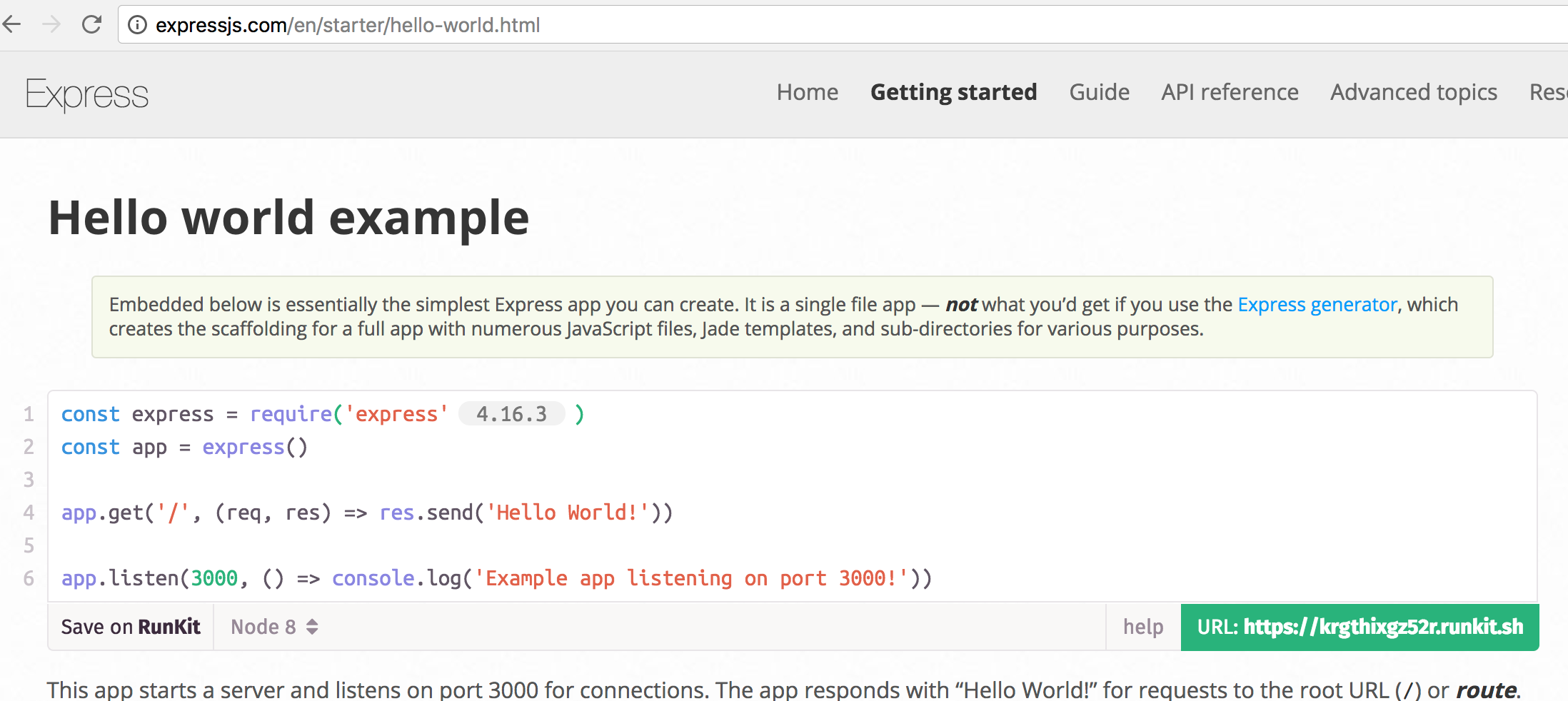This screenshot has height=701, width=1568.
Task: Open the Node 8 version dropdown
Action: click(x=274, y=627)
